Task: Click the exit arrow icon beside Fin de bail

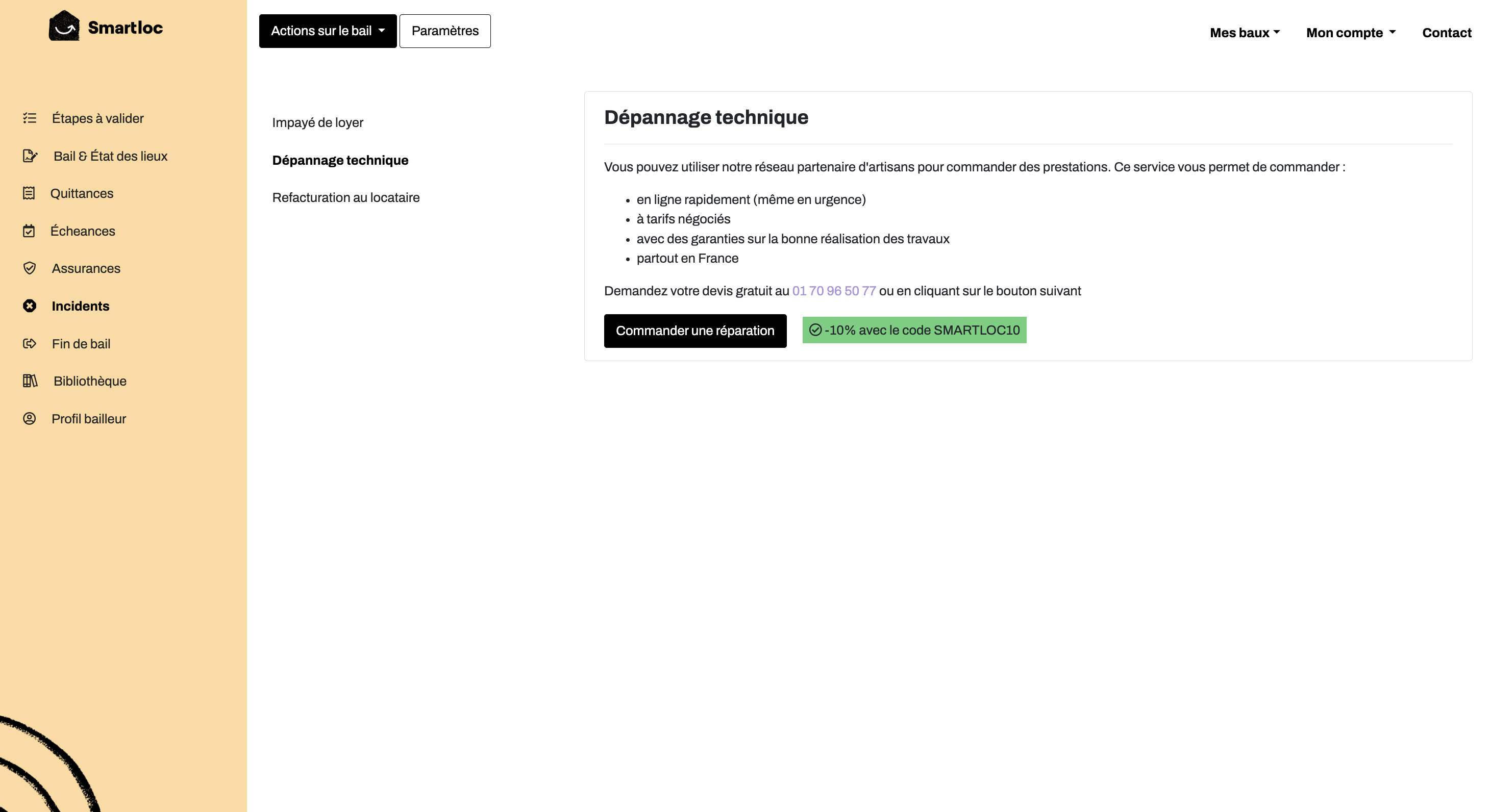Action: pos(30,344)
